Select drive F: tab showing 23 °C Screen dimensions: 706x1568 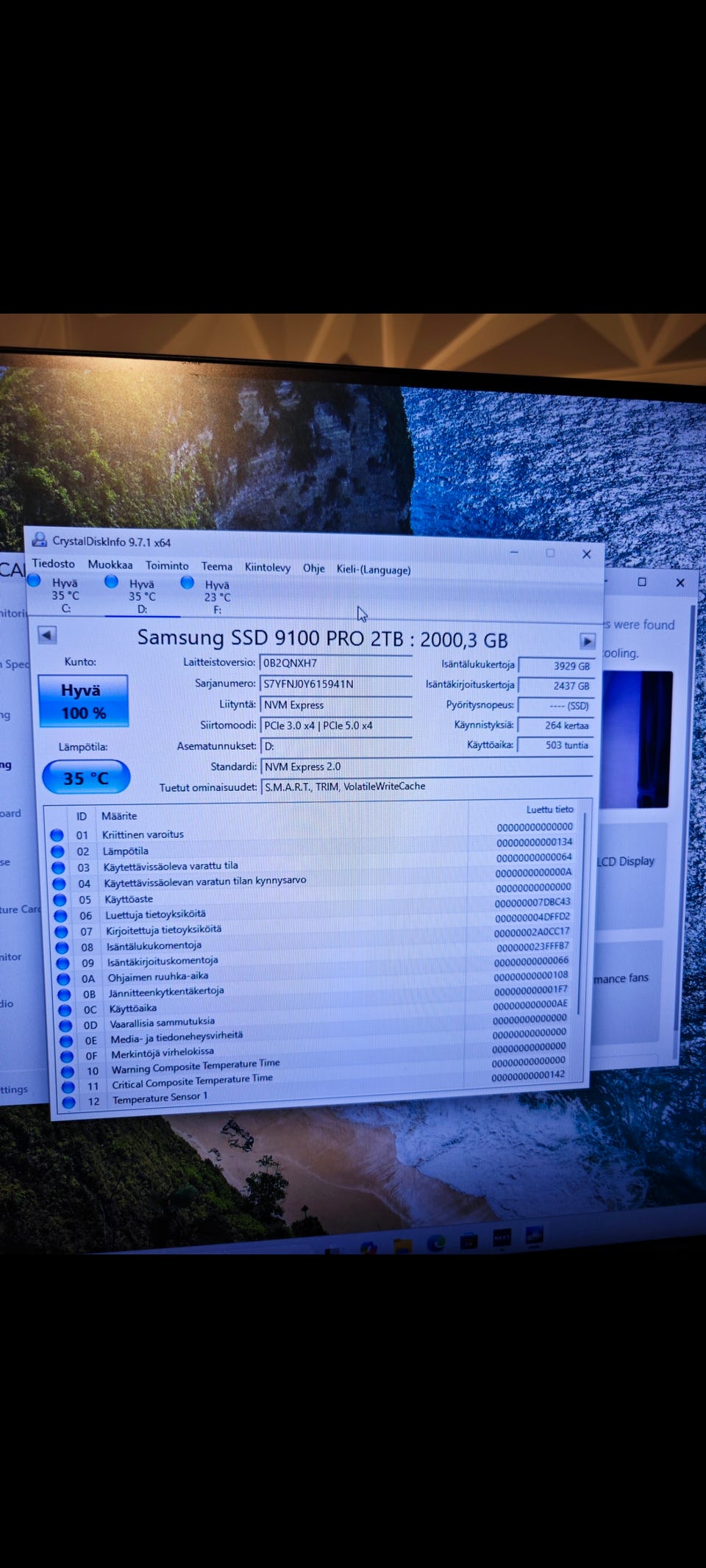217,597
